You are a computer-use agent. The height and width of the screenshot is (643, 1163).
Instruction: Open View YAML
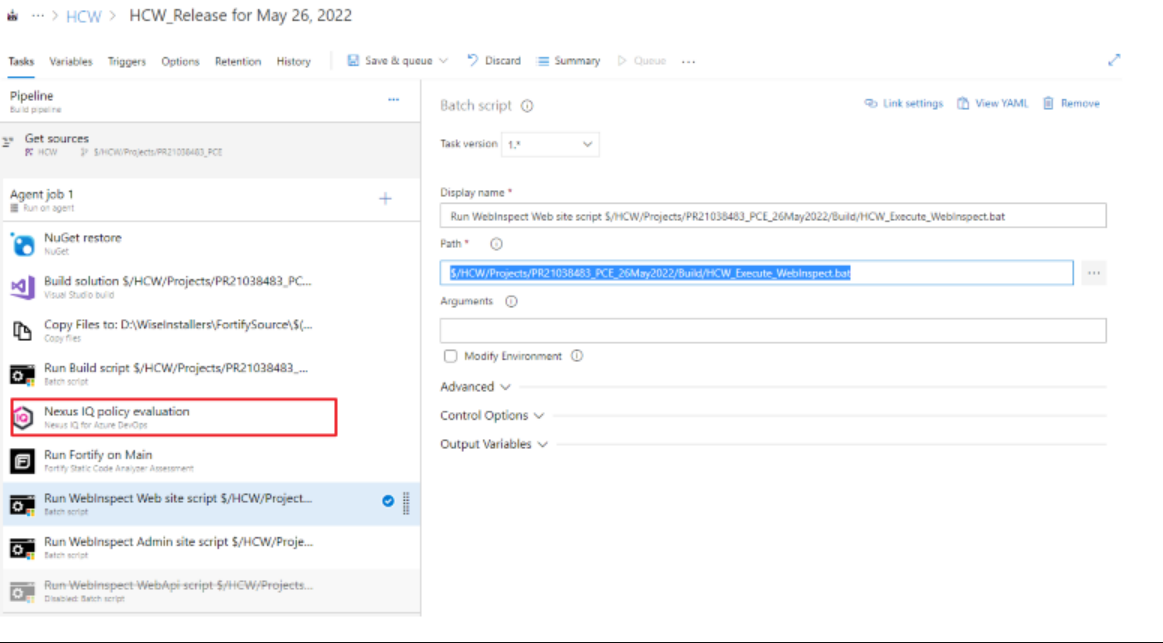point(992,103)
